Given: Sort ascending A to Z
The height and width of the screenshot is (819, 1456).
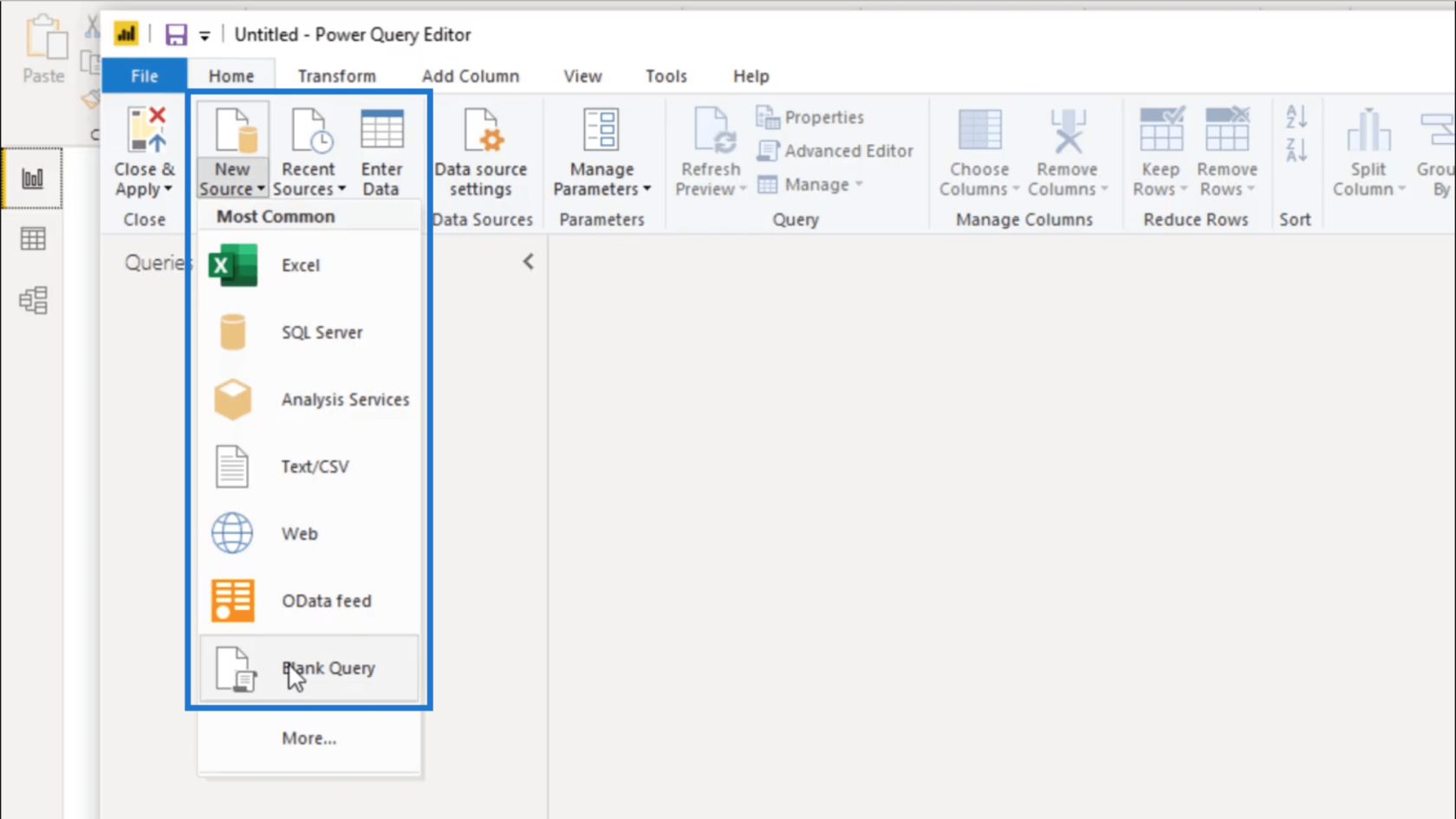Looking at the screenshot, I should pos(1297,116).
